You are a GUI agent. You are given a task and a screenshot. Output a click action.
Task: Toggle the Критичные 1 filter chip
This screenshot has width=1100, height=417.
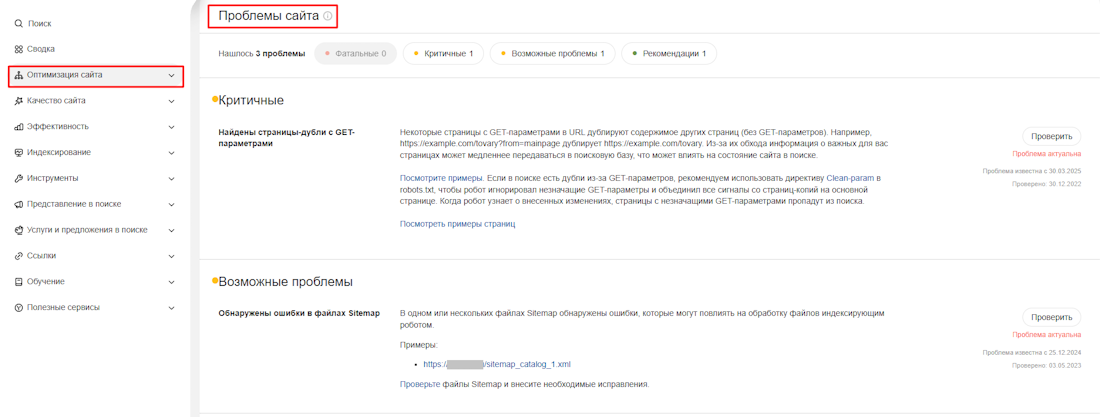tap(443, 54)
